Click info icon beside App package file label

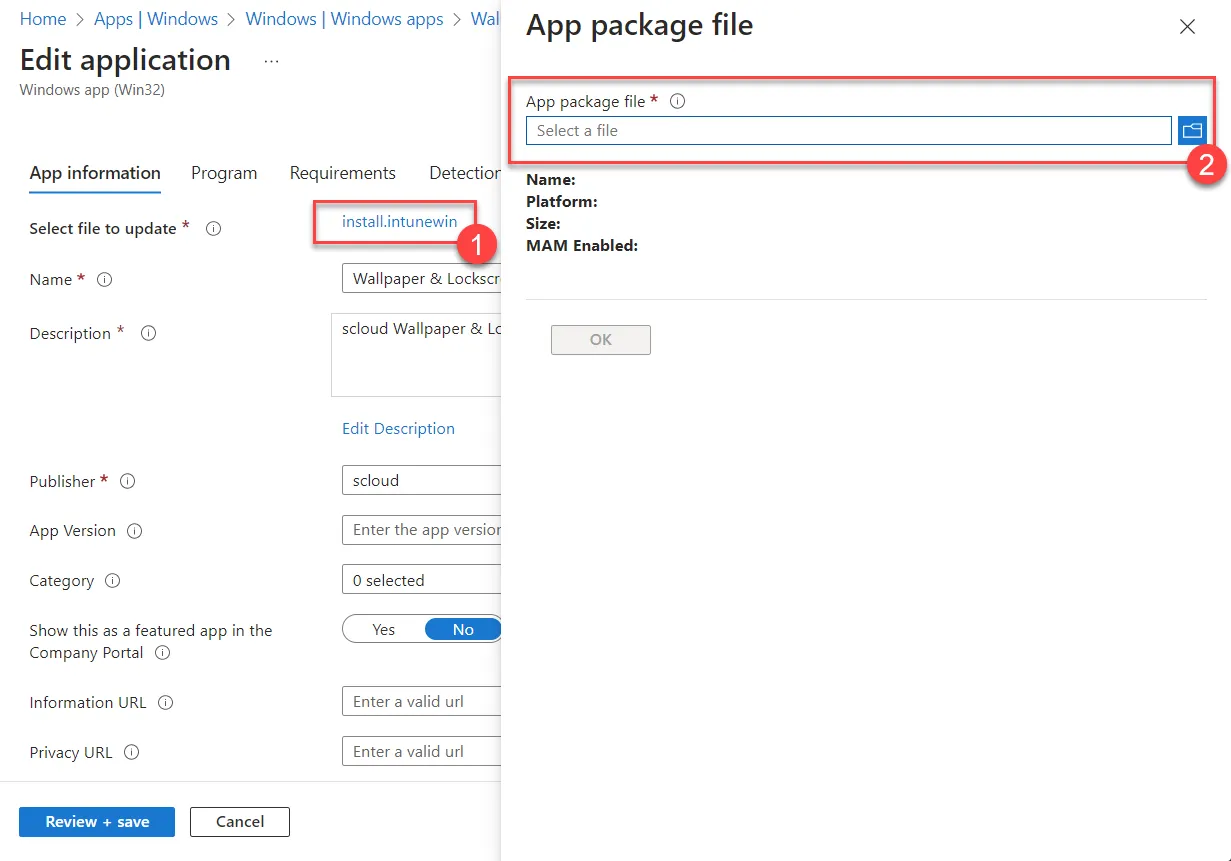677,101
